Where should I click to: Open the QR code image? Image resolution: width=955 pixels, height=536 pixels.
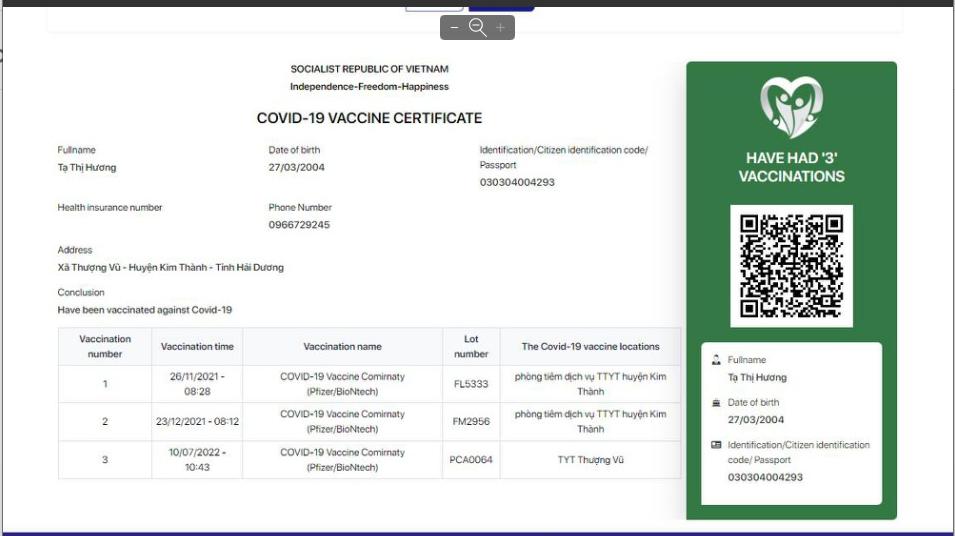coord(791,266)
